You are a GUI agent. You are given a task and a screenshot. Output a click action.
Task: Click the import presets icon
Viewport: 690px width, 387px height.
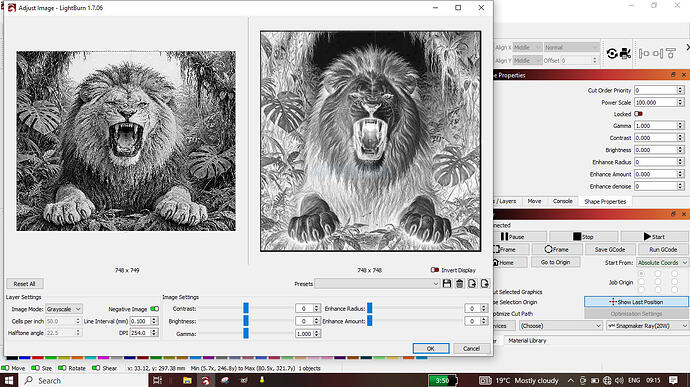(472, 284)
